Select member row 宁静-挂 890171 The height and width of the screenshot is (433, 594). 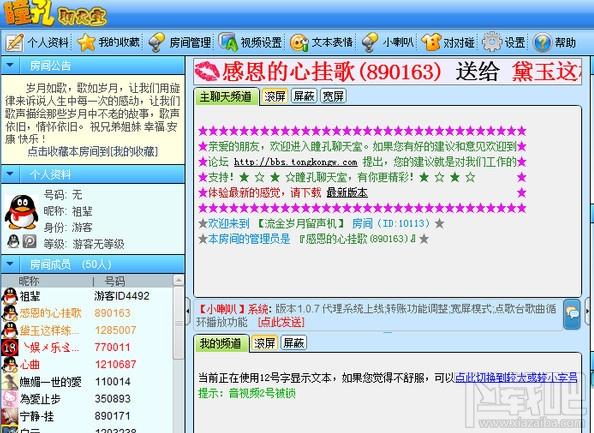(87, 416)
